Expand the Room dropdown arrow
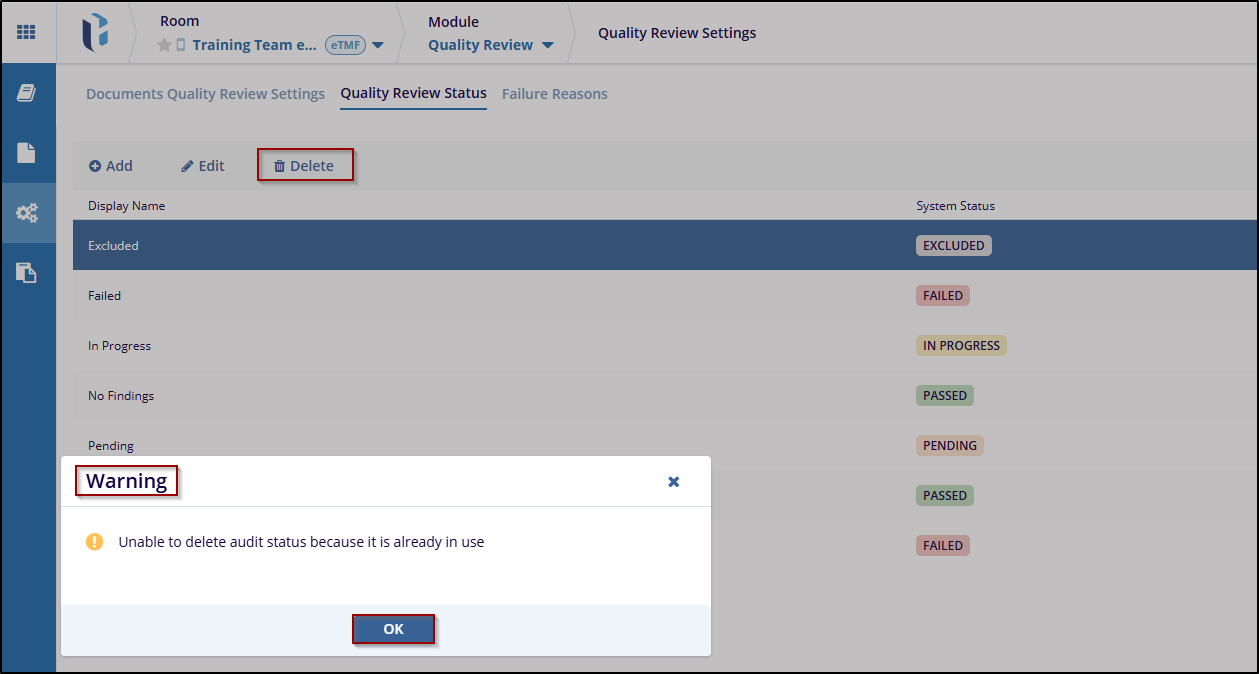Screen dimensions: 1259x674 click(x=378, y=45)
